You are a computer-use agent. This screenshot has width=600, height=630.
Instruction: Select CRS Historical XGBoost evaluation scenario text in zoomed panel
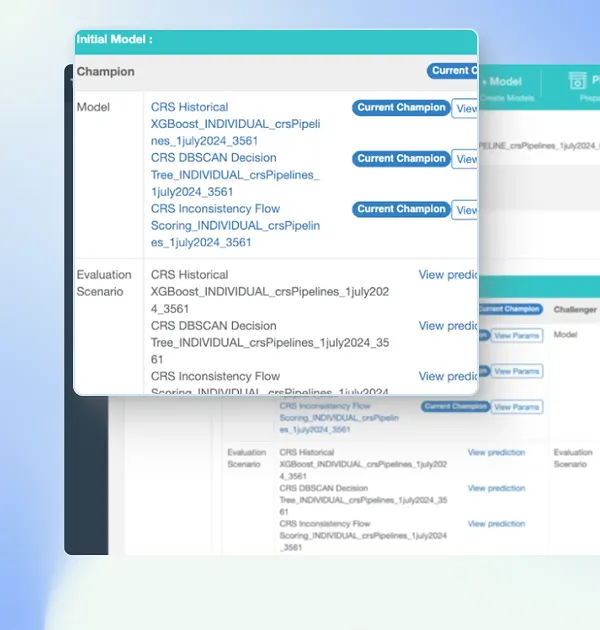[270, 292]
